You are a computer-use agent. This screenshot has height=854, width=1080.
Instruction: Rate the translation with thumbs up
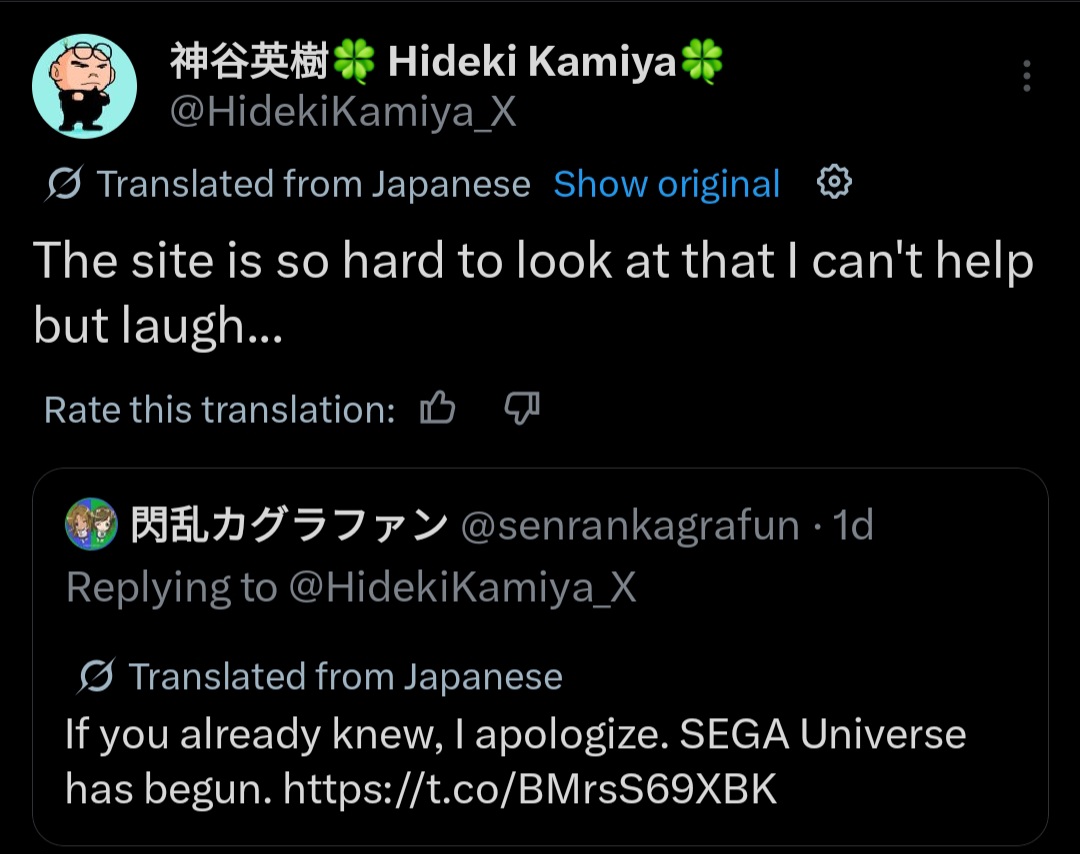click(x=438, y=408)
